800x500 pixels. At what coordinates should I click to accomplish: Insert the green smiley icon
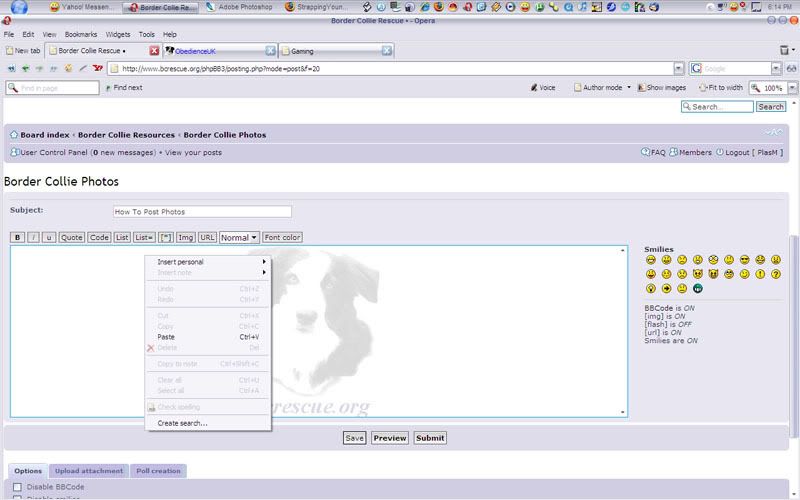point(697,288)
